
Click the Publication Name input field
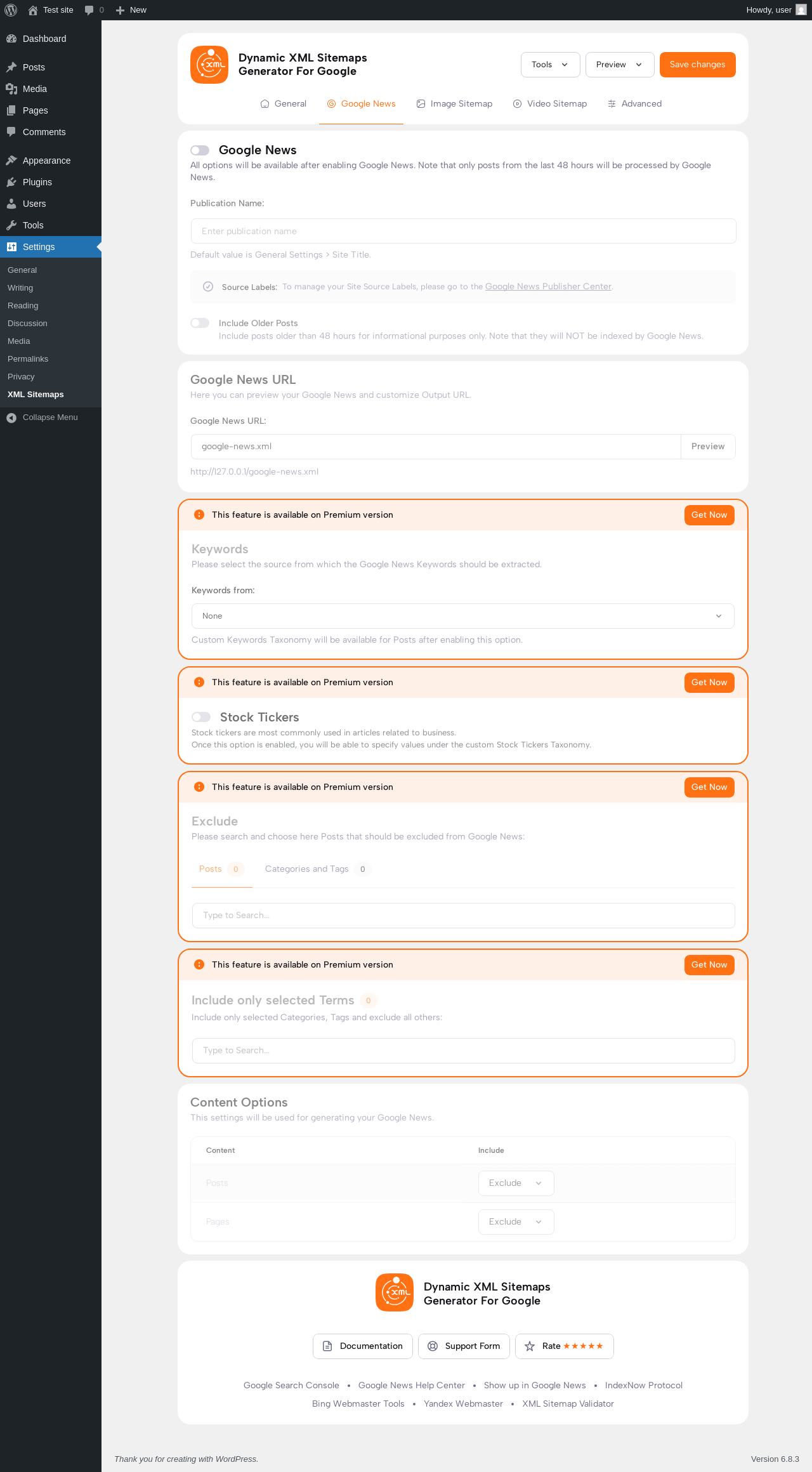463,231
